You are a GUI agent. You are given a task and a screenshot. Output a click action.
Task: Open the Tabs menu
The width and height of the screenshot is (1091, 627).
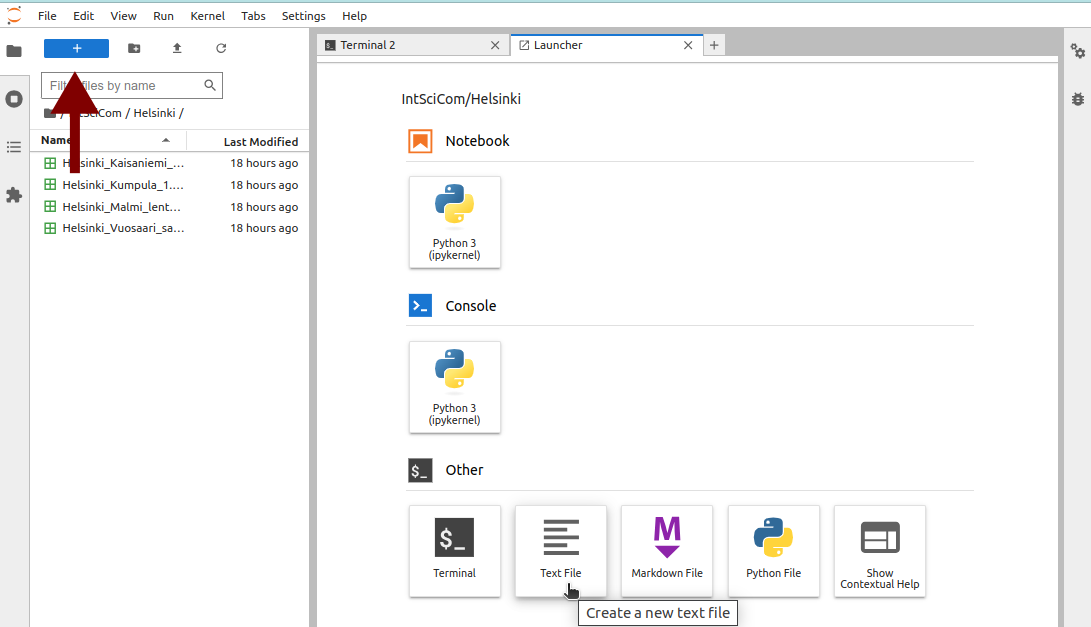(253, 15)
